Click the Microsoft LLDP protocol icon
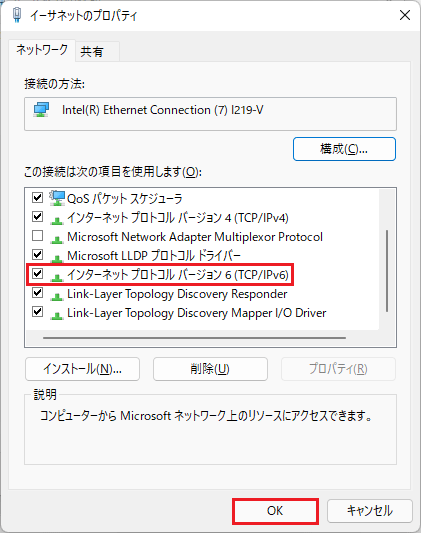 click(57, 258)
